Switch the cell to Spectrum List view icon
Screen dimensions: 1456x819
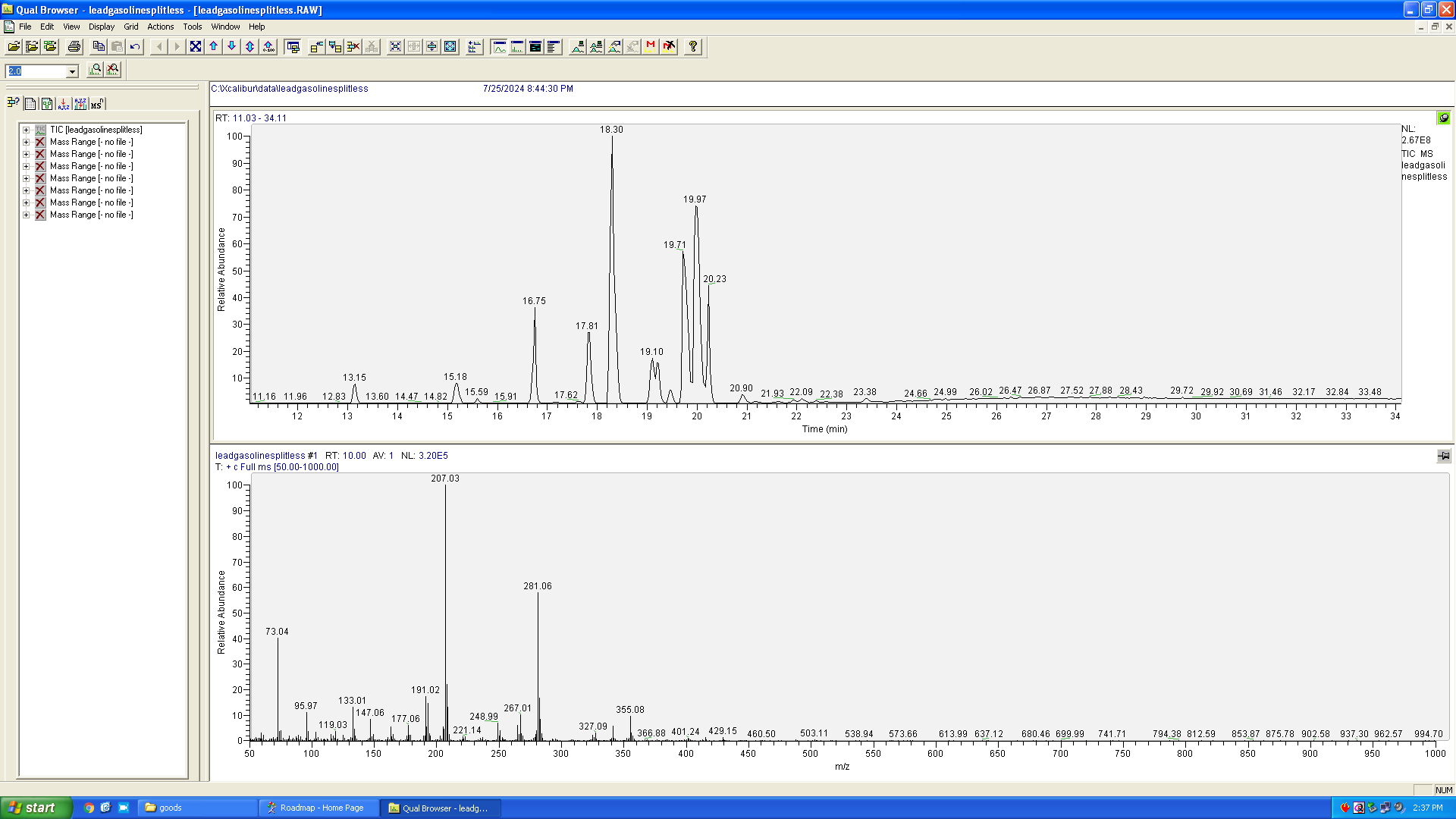pos(554,47)
